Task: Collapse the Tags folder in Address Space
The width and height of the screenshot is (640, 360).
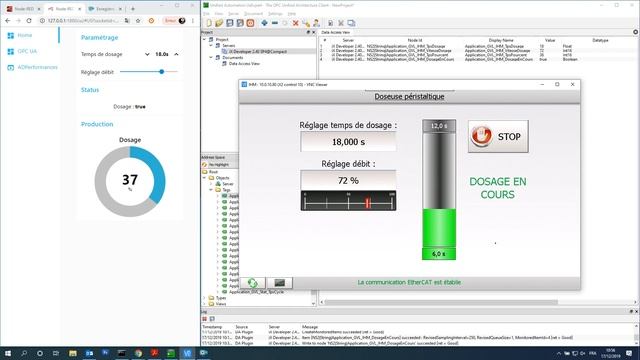Action: 211,190
